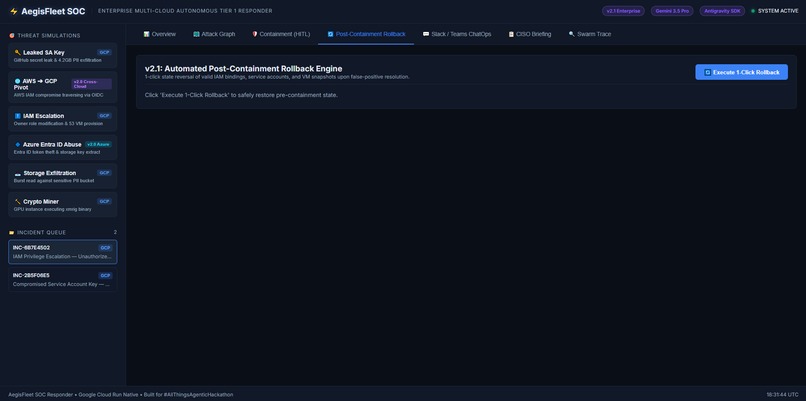
Task: Click the pickaxe icon on Crypto Miner
Action: pos(17,202)
